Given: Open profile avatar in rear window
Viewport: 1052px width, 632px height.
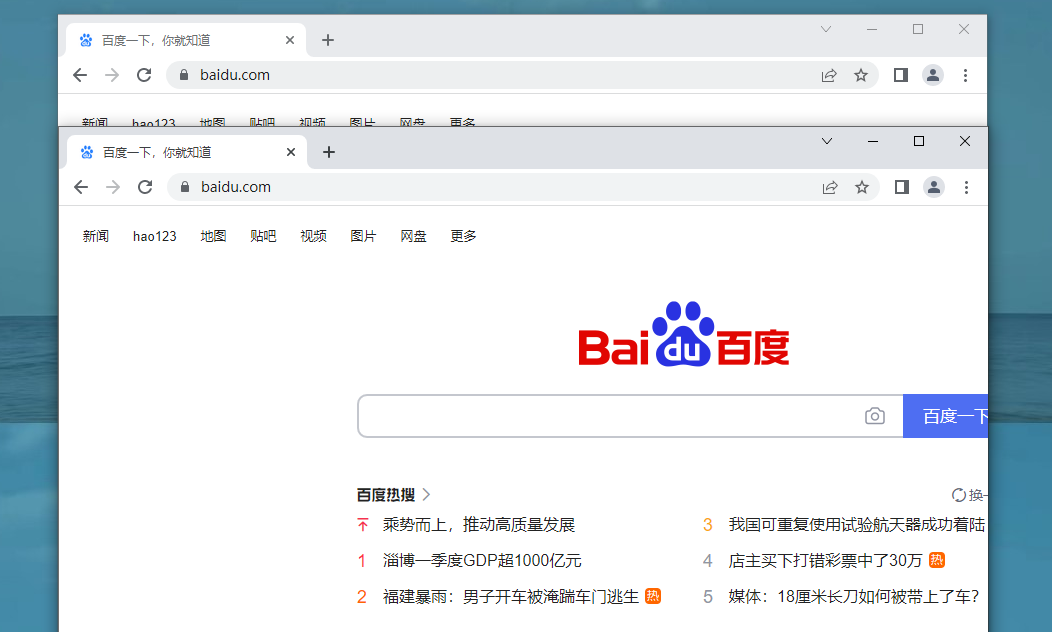Looking at the screenshot, I should point(933,75).
